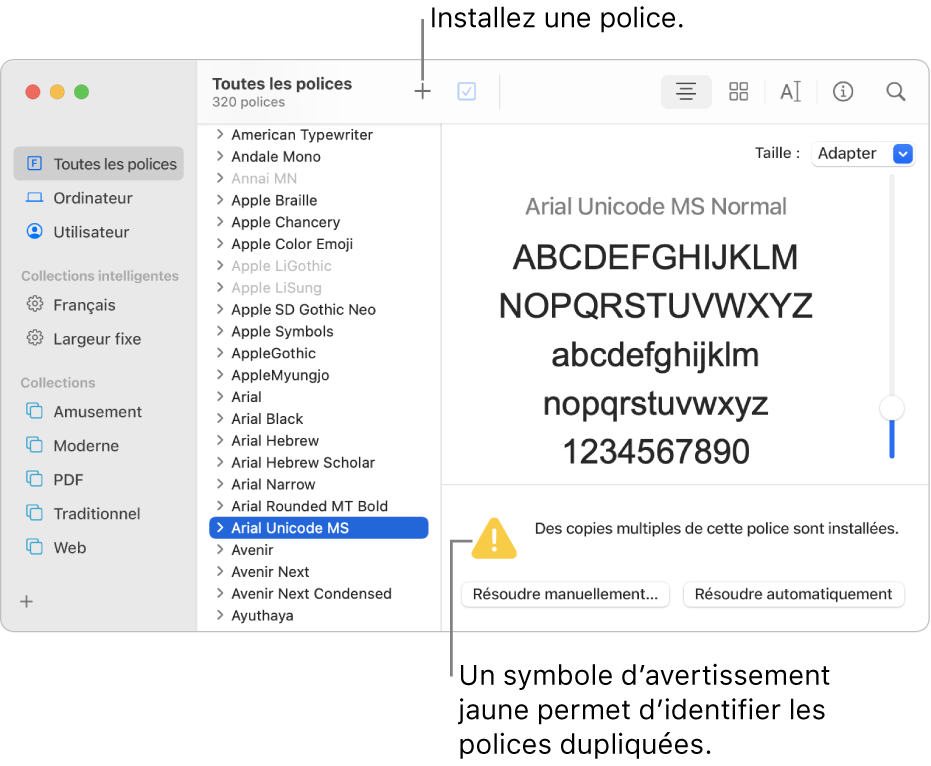Click the checkbox validation icon in the toolbar
Viewport: 931px width, 766px height.
466,90
